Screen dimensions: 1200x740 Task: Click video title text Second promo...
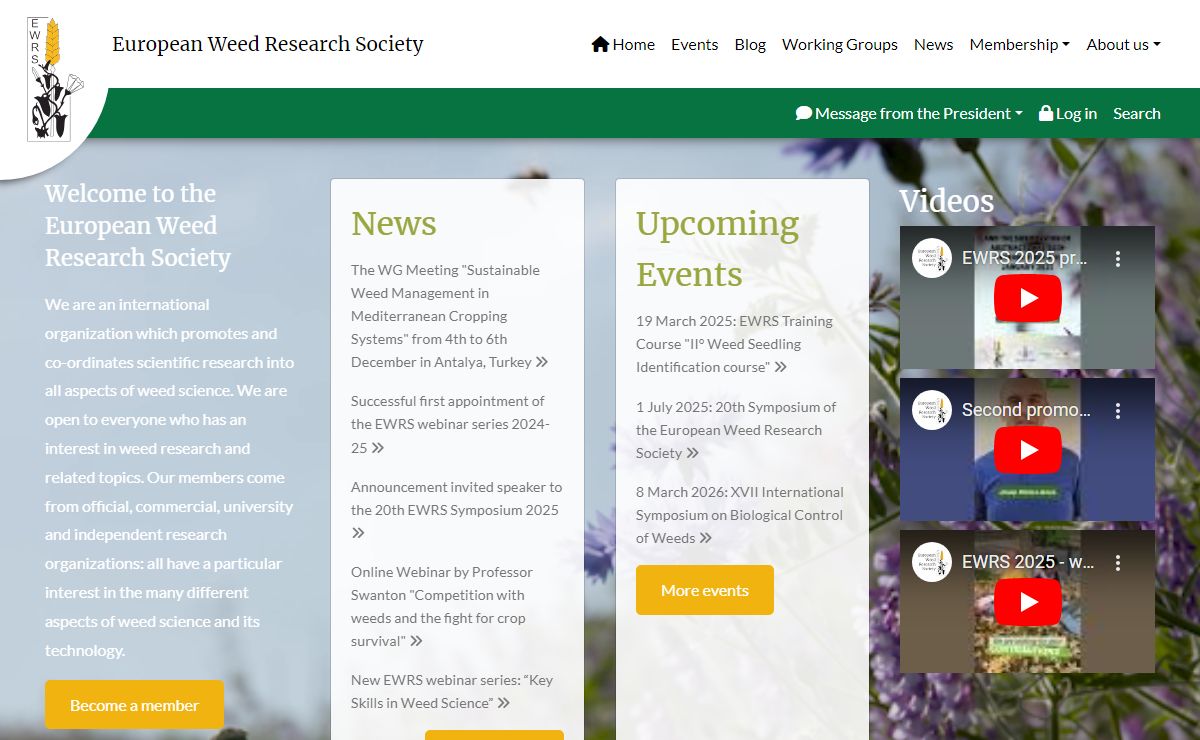1026,410
